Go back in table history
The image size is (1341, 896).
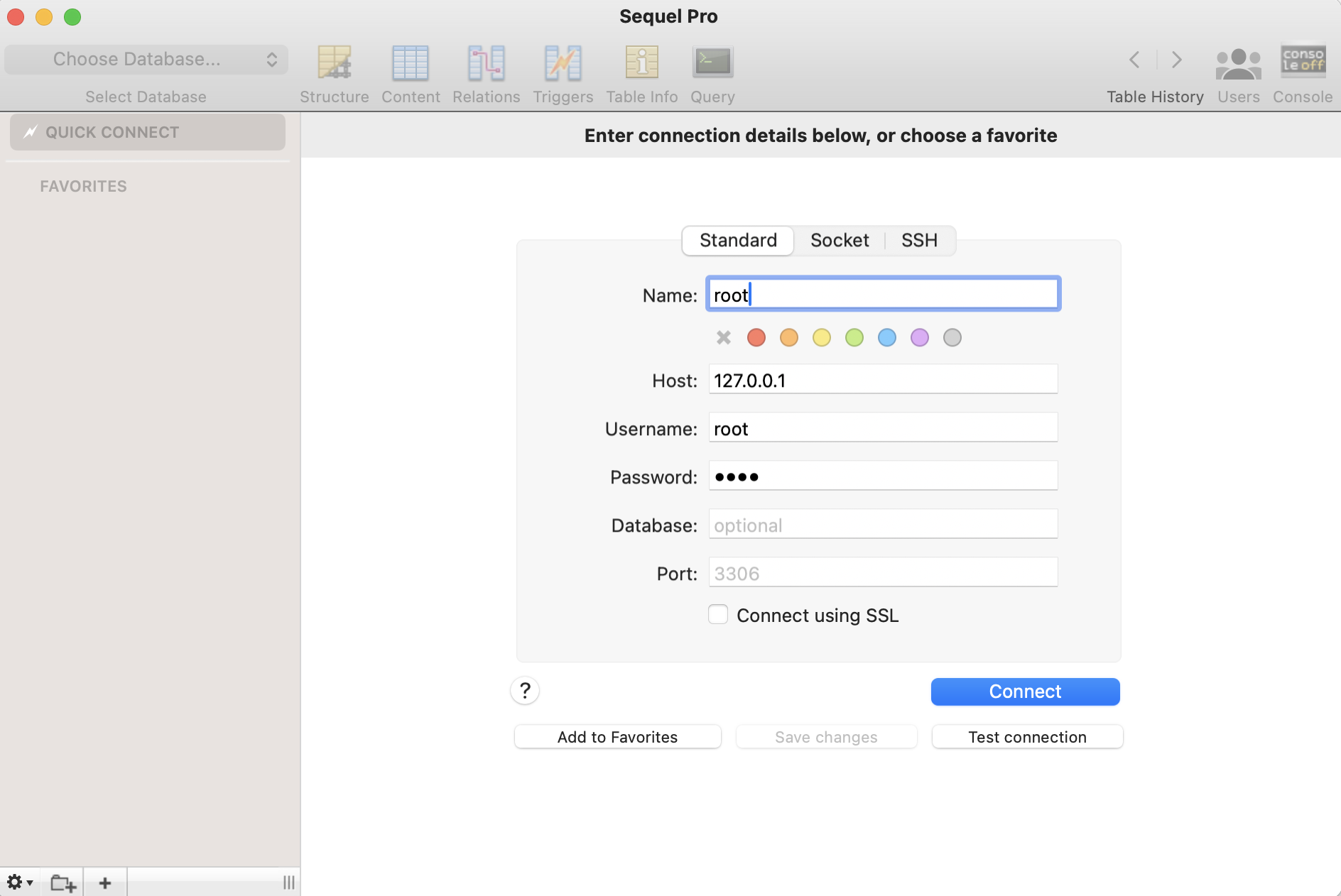(x=1135, y=60)
